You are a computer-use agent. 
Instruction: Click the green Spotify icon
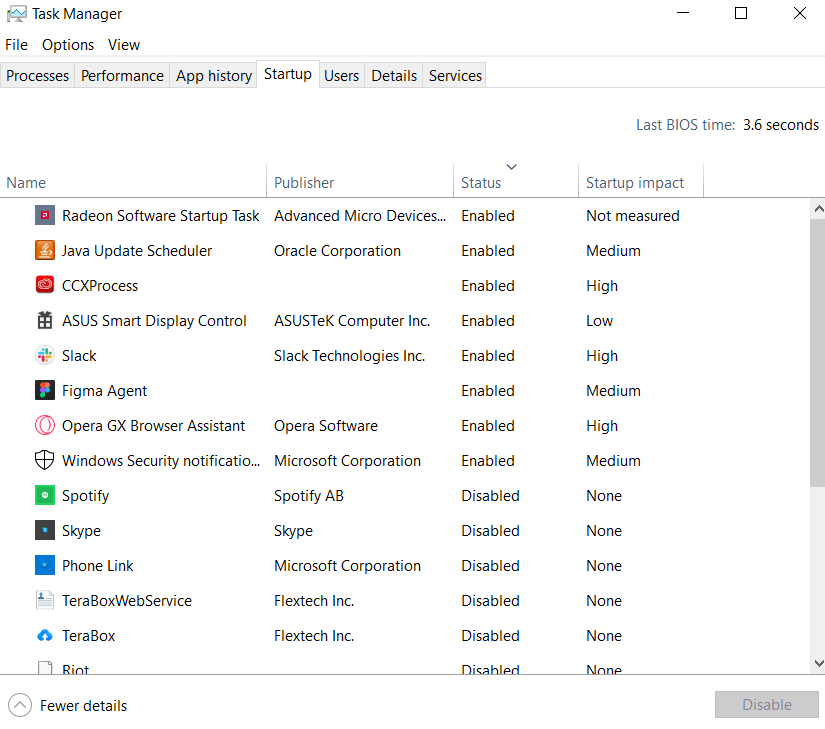click(x=45, y=495)
